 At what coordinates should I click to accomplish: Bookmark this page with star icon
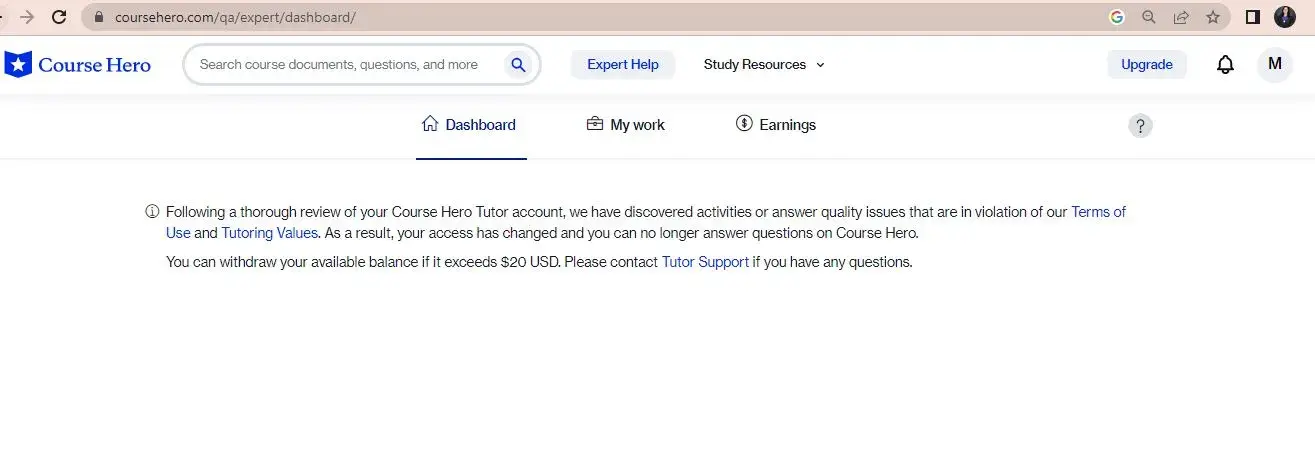[x=1212, y=17]
